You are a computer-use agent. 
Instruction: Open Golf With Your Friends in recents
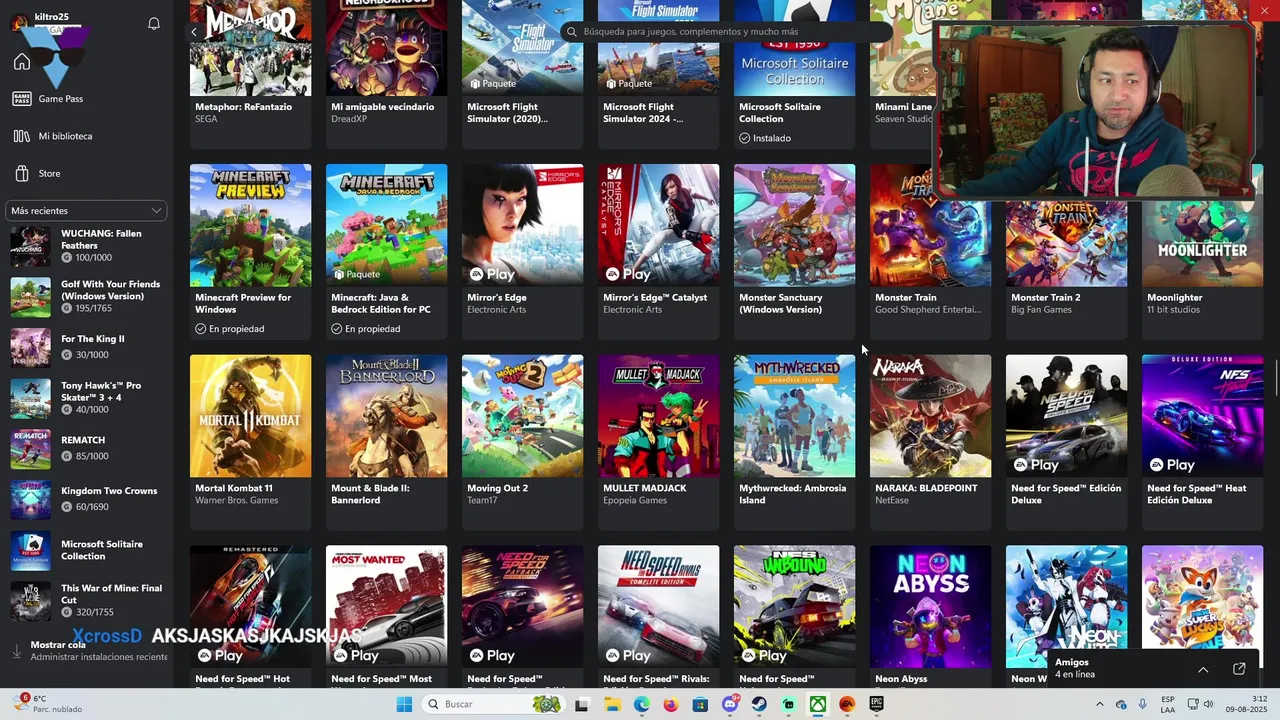pos(87,297)
